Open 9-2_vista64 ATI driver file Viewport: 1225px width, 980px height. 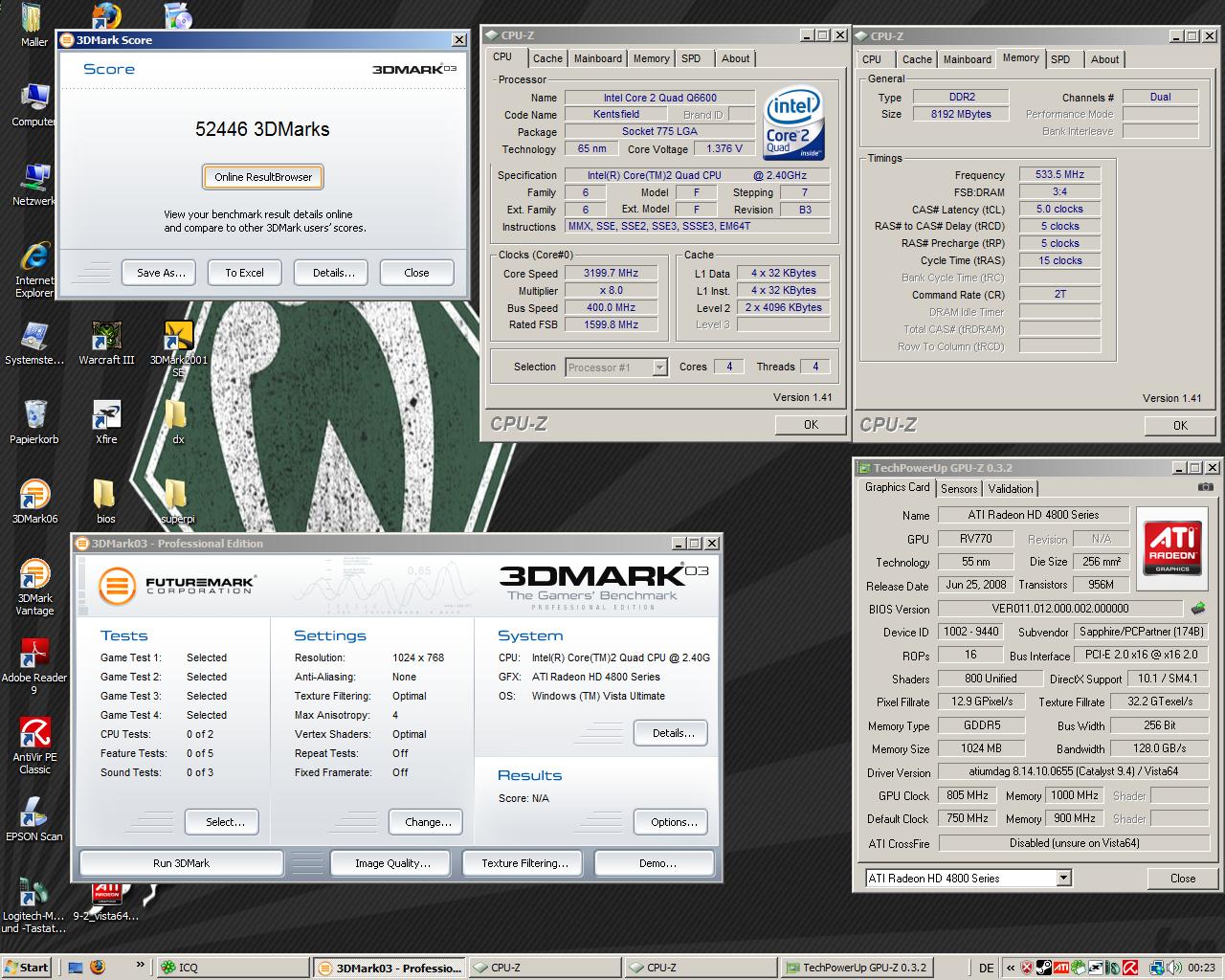tap(106, 900)
